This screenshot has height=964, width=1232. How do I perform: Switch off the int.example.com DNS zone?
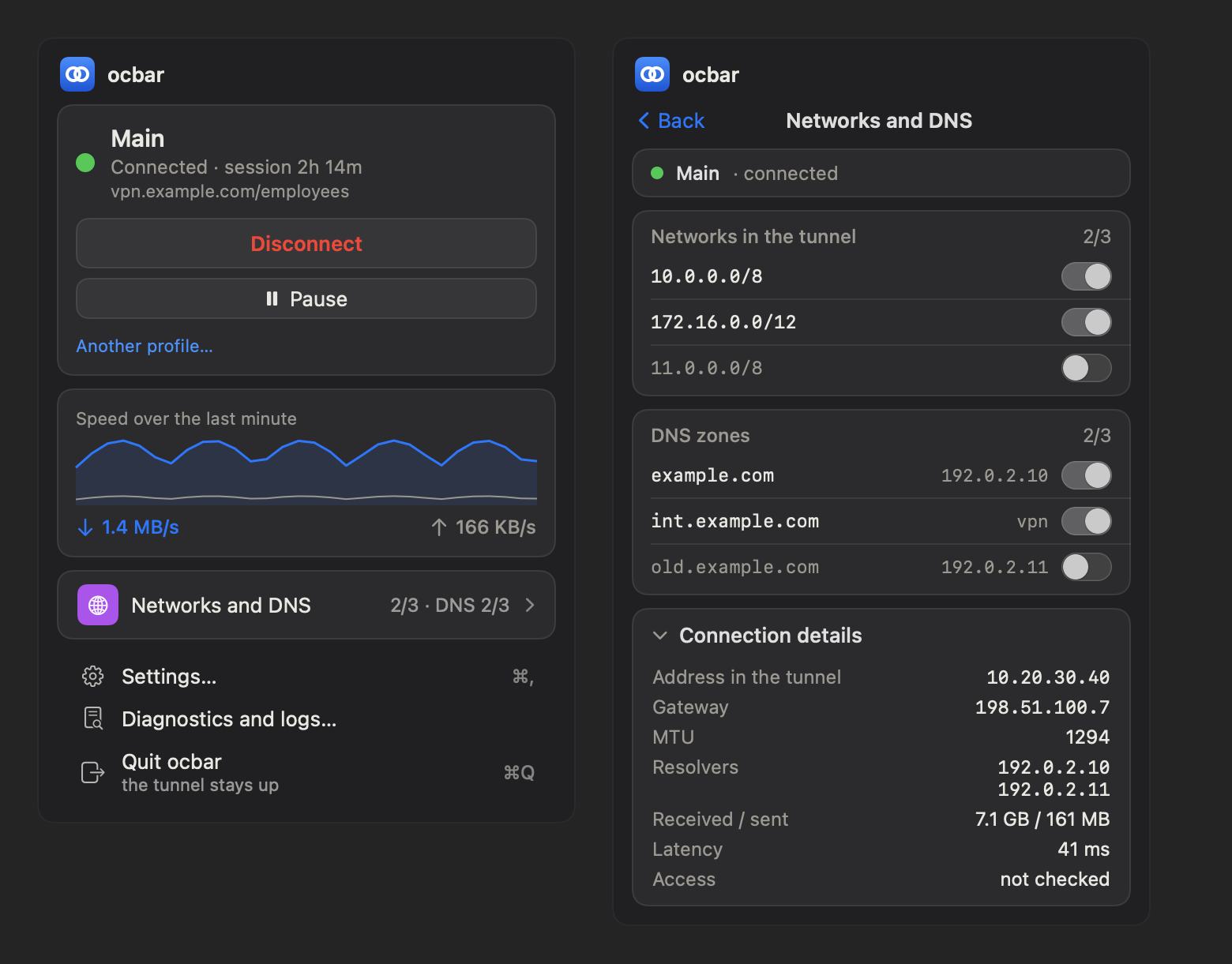(x=1087, y=521)
